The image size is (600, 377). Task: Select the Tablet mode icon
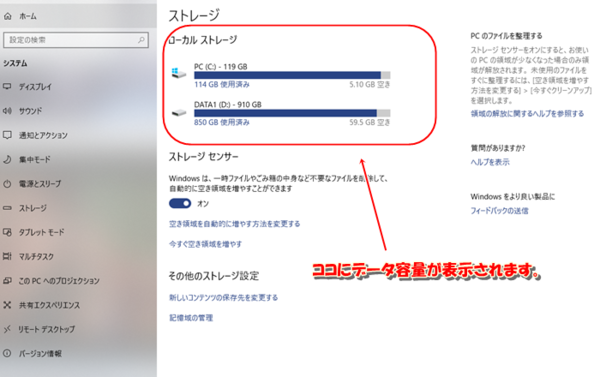[x=7, y=232]
